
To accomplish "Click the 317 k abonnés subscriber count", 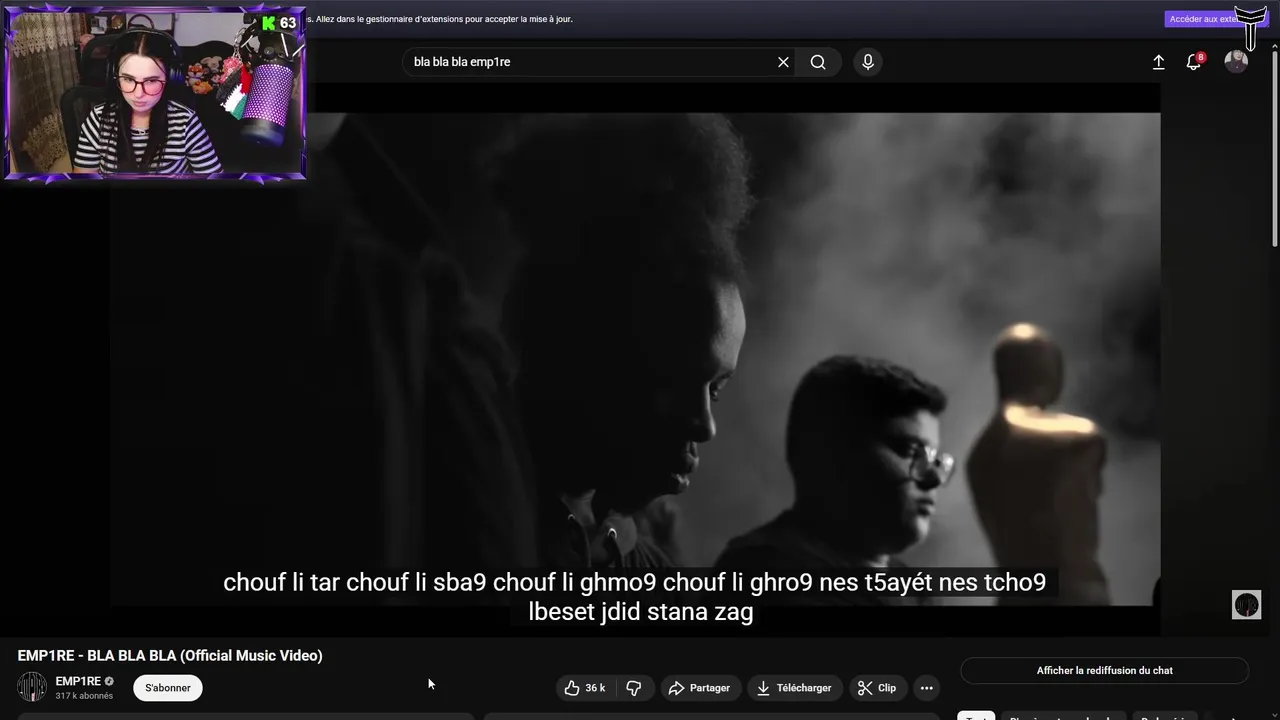I will (84, 696).
